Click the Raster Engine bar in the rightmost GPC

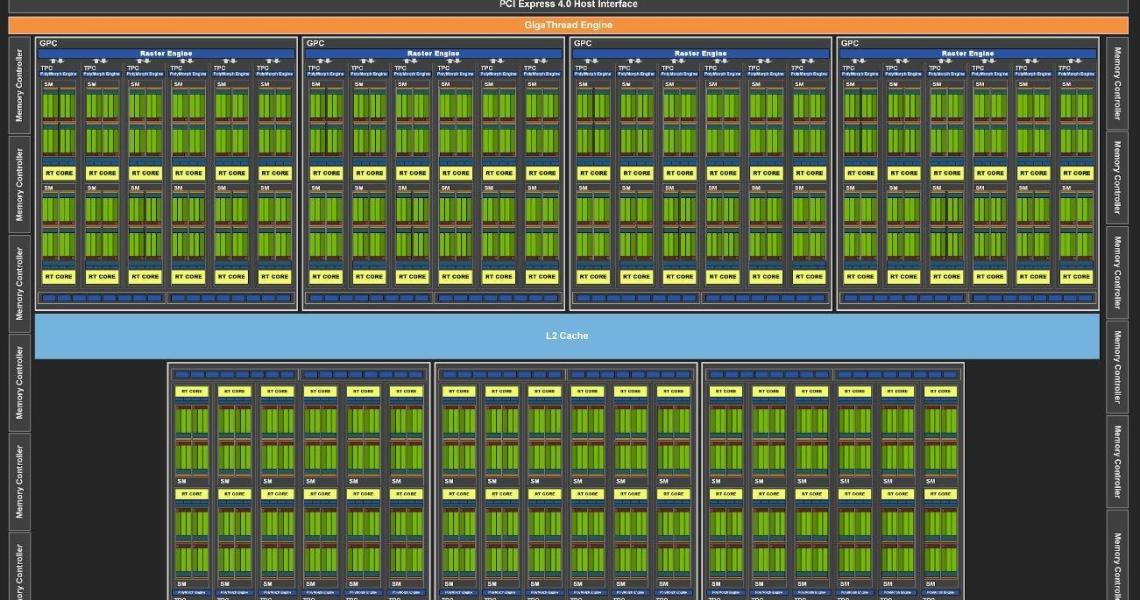pos(967,53)
